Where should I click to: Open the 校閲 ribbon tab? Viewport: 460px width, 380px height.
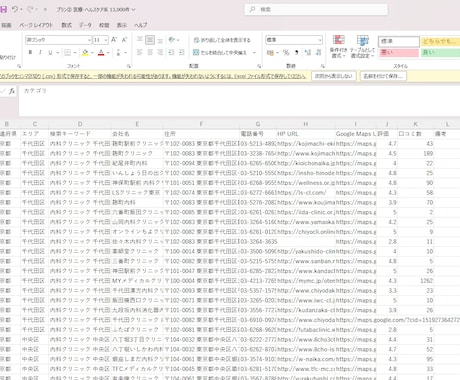[x=104, y=25]
